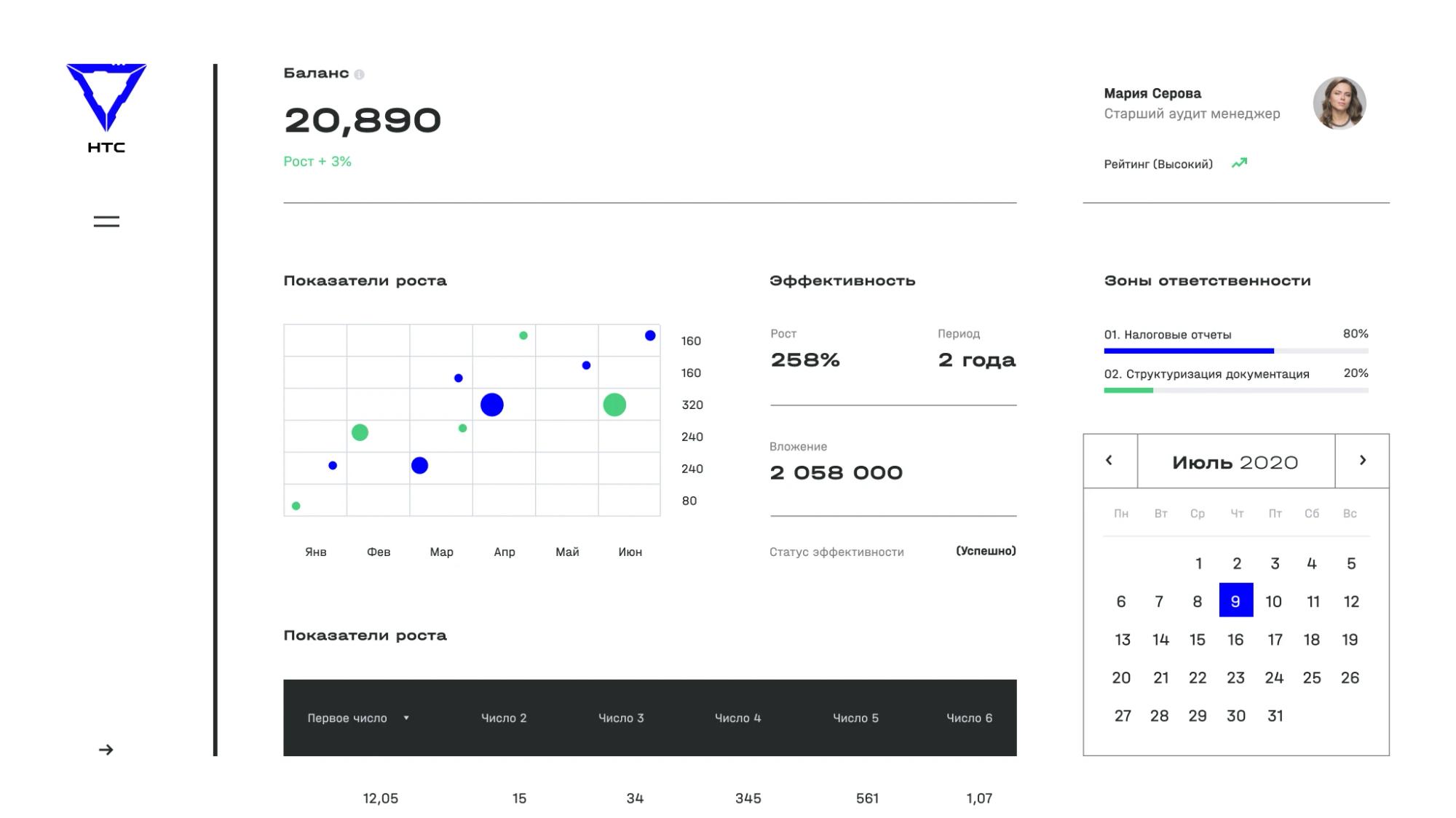Viewport: 1456px width, 818px height.
Task: Expand the Первое число column dropdown arrow
Action: click(x=406, y=718)
